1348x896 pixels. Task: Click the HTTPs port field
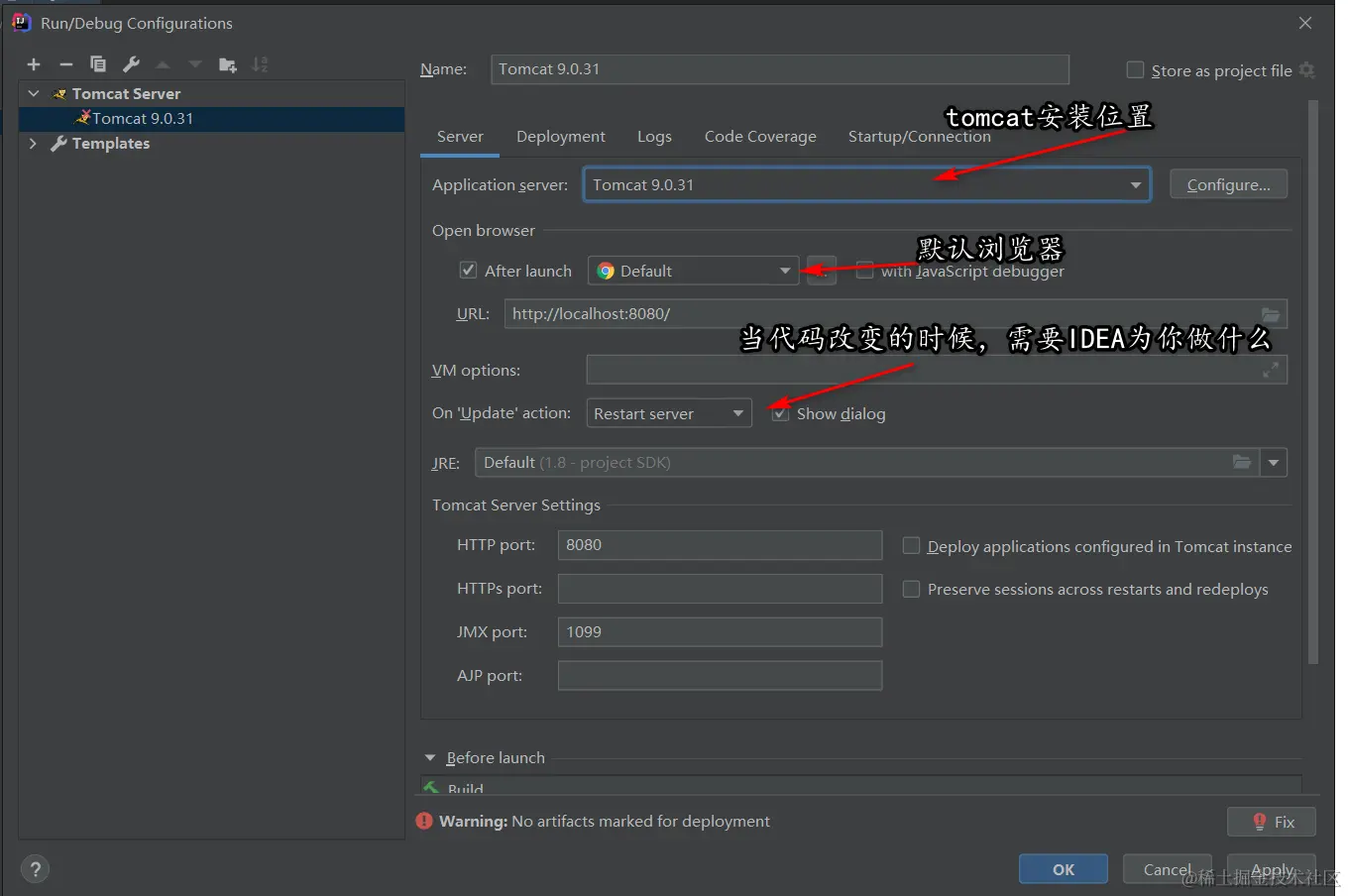coord(720,589)
